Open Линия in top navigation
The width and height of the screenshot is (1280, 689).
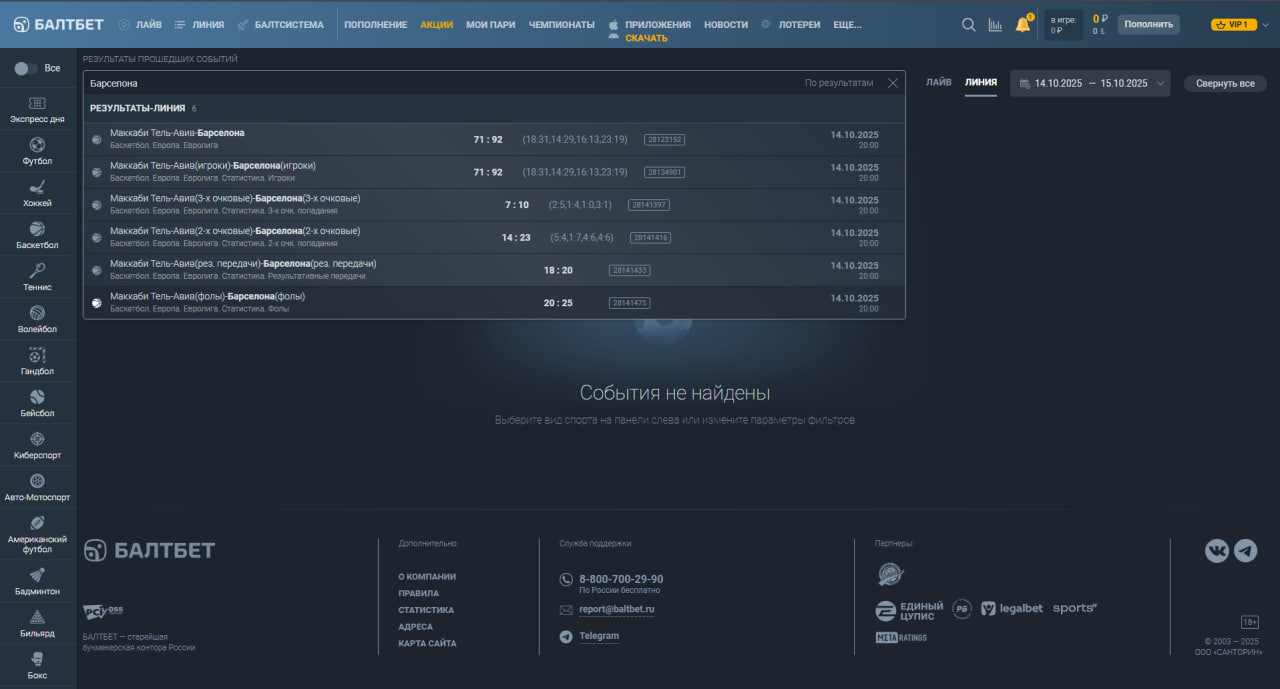(x=199, y=24)
